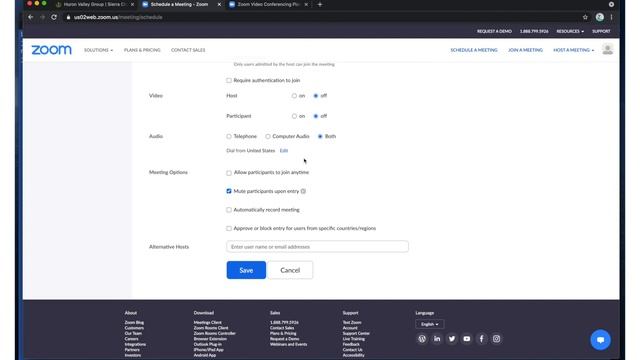Click the lock icon in the address bar
640x360 pixels.
pyautogui.click(x=68, y=17)
